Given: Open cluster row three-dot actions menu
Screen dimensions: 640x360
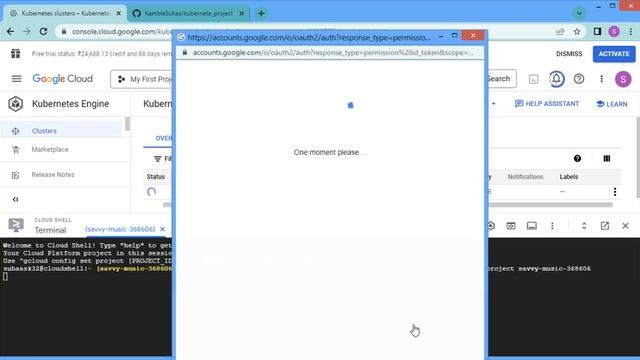Looking at the screenshot, I should click(x=615, y=192).
